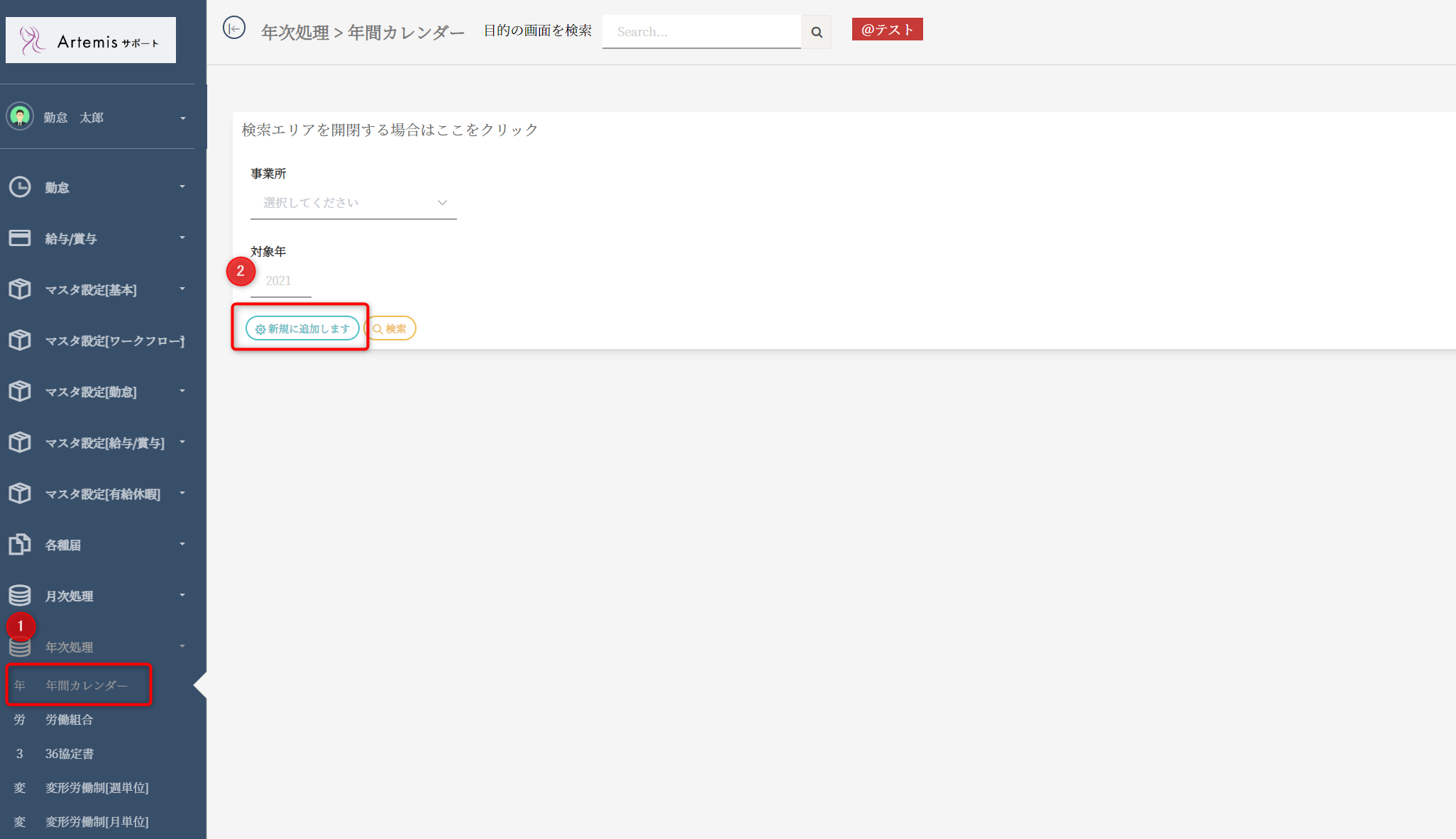Click the user avatar icon
This screenshot has height=839, width=1456.
pos(20,116)
